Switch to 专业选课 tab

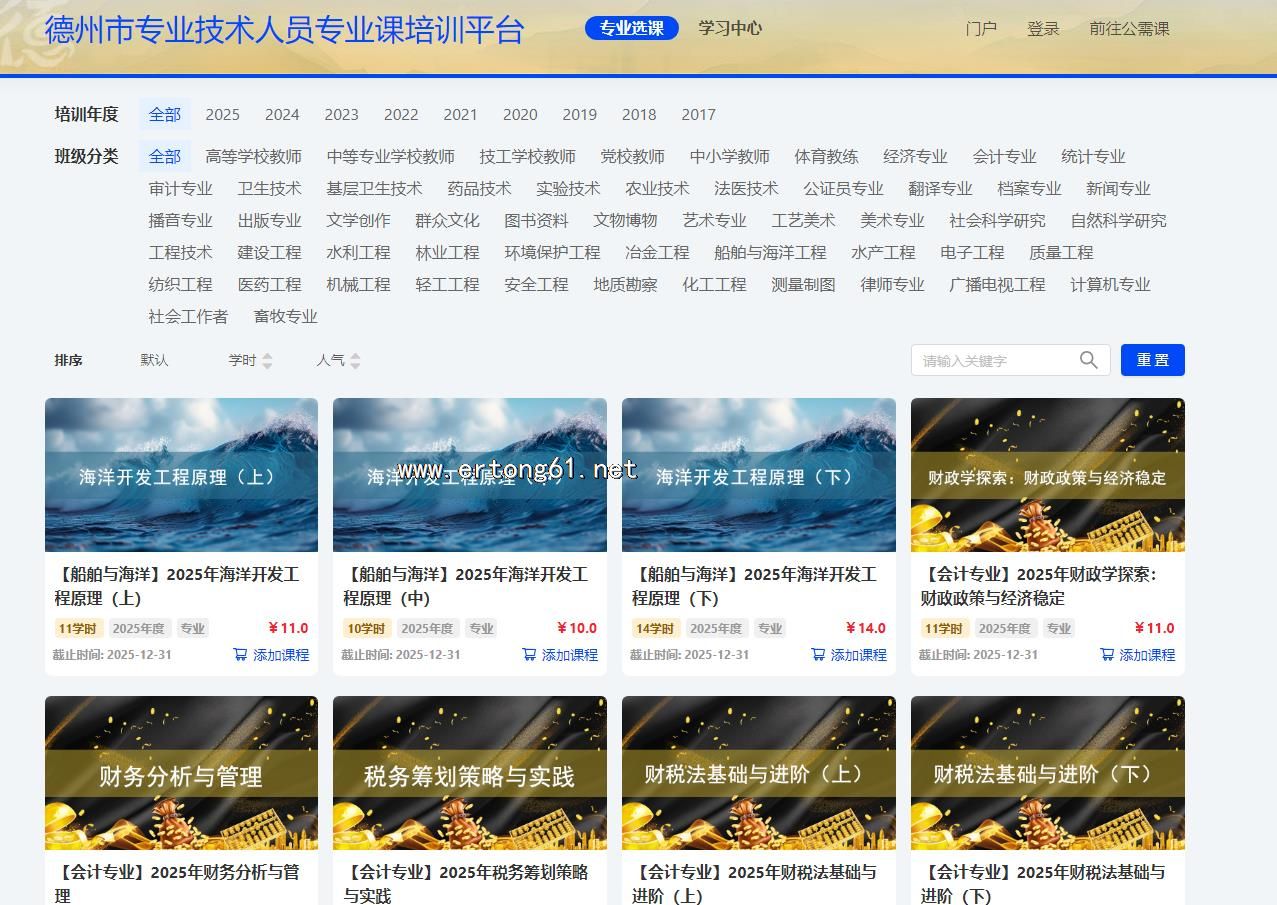point(631,28)
